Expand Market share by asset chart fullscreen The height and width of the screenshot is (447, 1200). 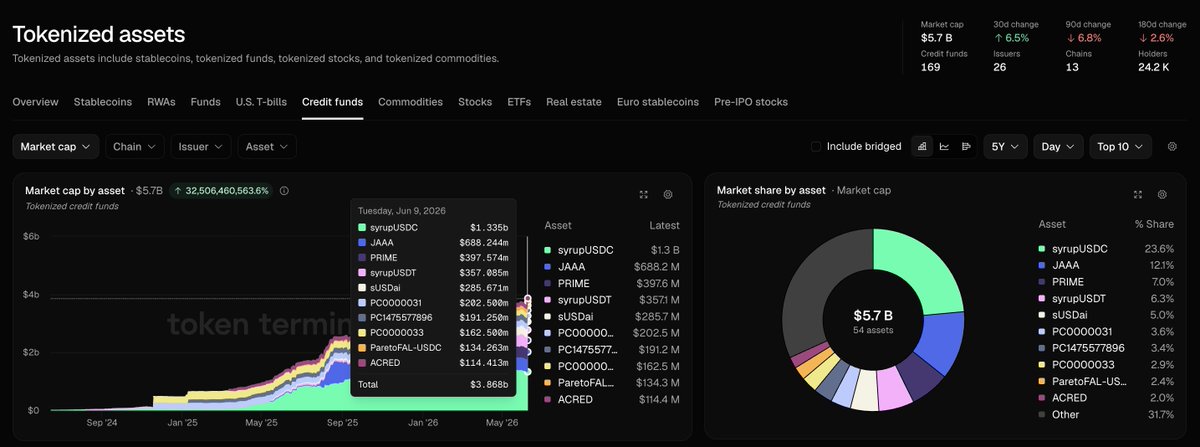pyautogui.click(x=1138, y=194)
